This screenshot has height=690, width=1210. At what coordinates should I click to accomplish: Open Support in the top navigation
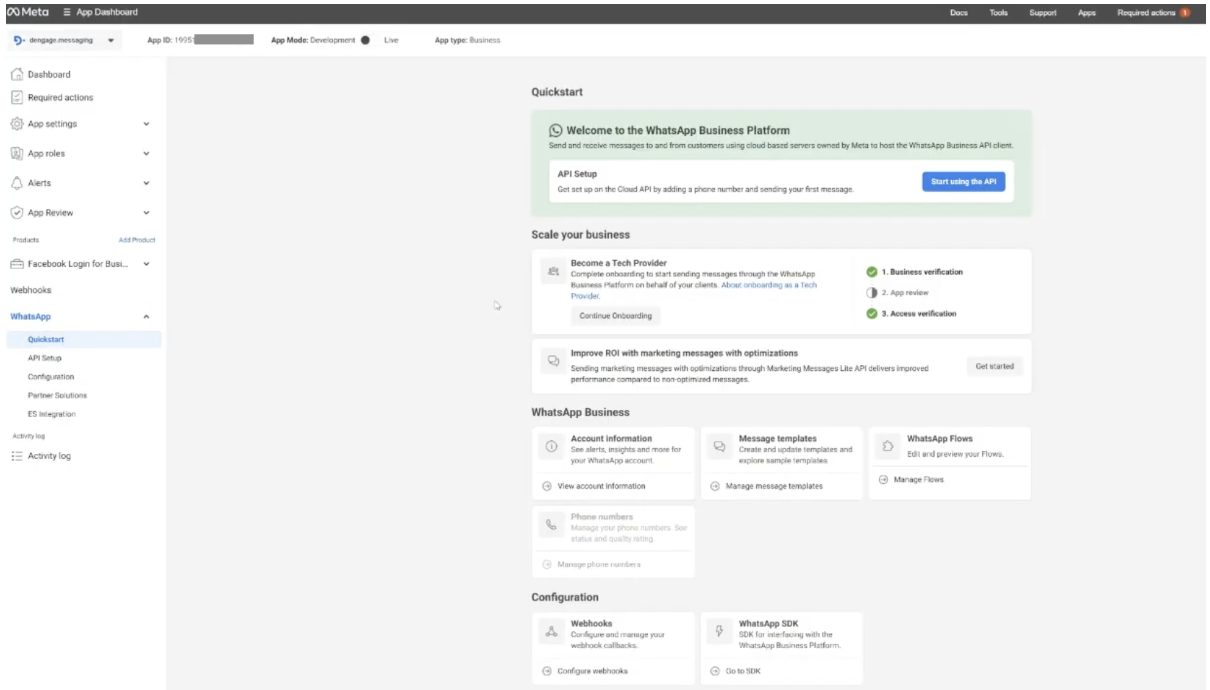(1043, 12)
